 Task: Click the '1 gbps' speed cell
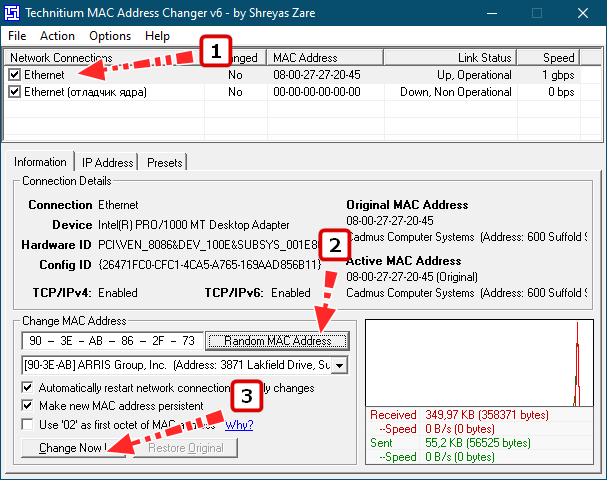coord(558,75)
